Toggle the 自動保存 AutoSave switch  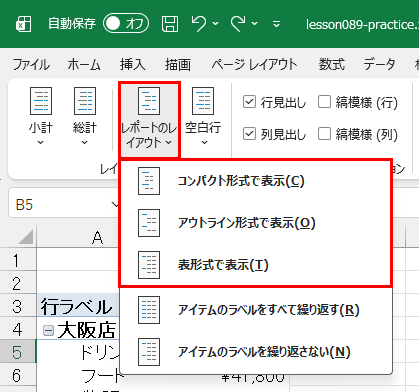[x=126, y=23]
